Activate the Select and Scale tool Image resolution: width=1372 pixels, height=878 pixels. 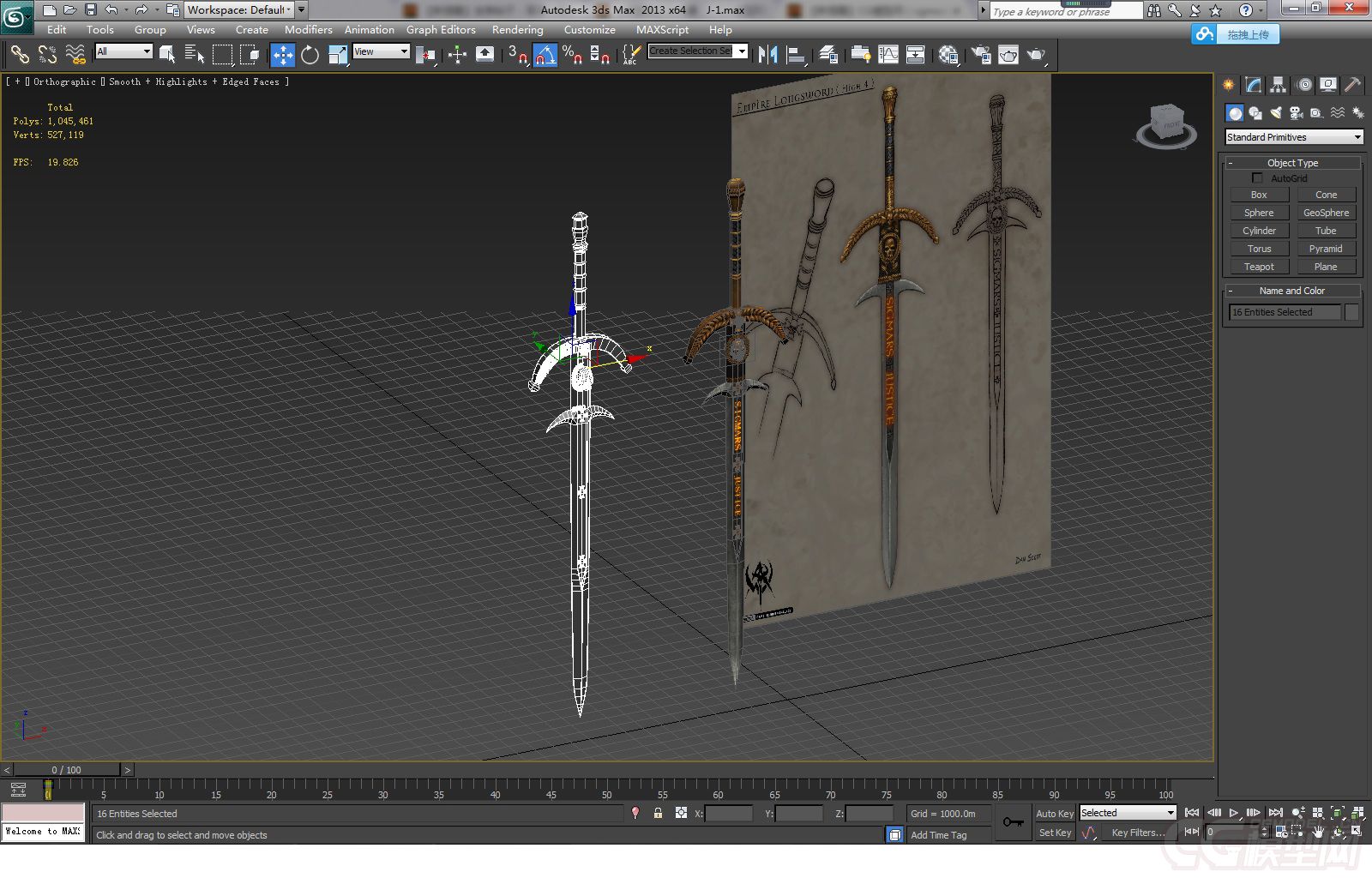338,55
